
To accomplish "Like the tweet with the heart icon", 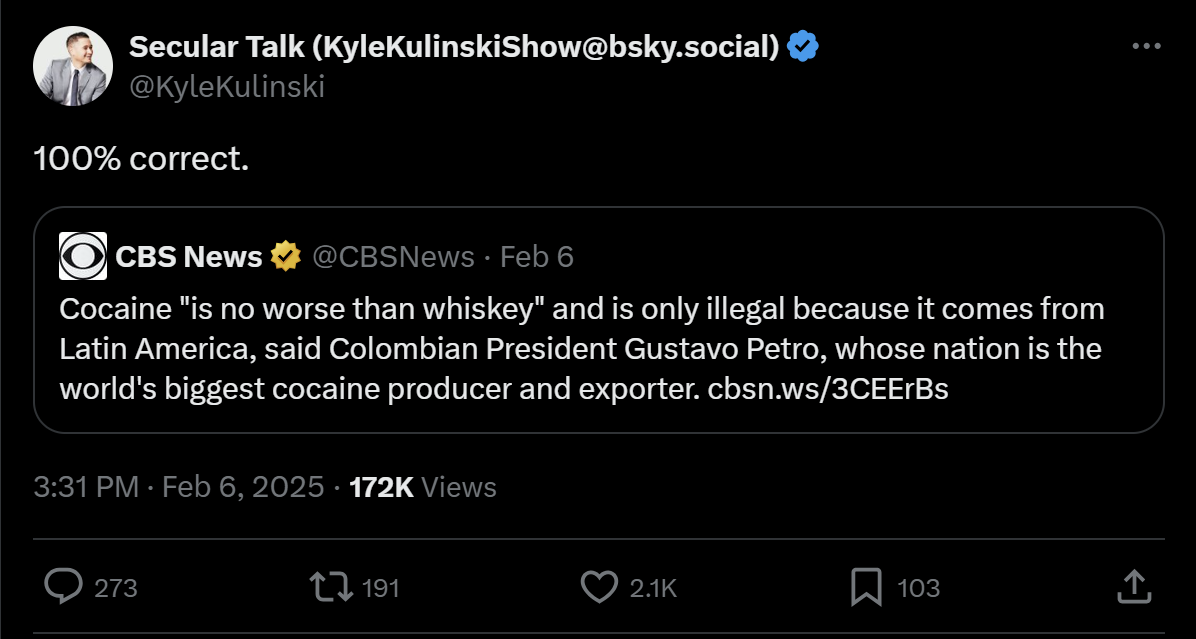I will point(598,587).
